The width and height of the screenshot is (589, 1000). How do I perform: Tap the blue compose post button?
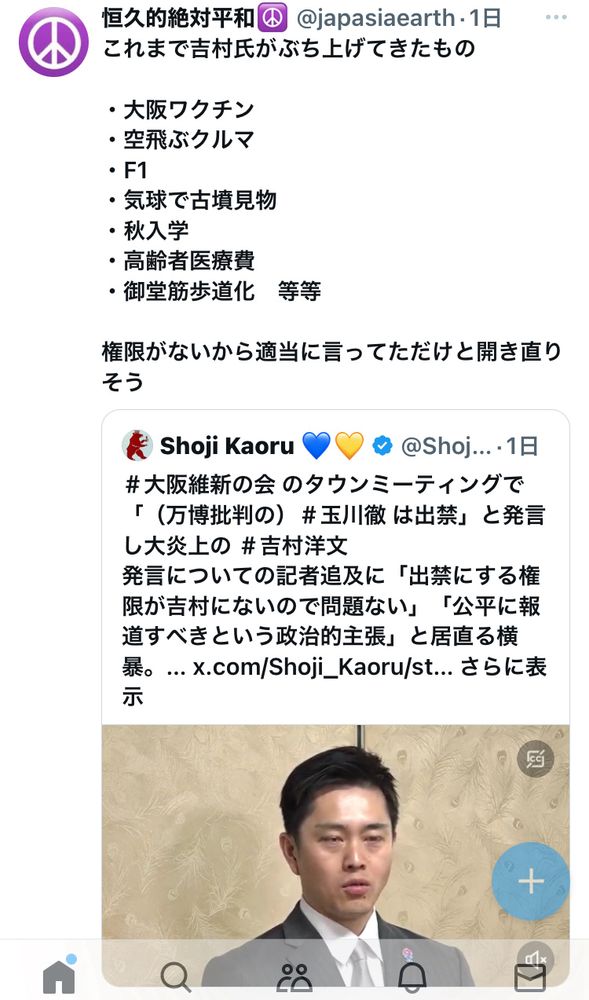530,881
